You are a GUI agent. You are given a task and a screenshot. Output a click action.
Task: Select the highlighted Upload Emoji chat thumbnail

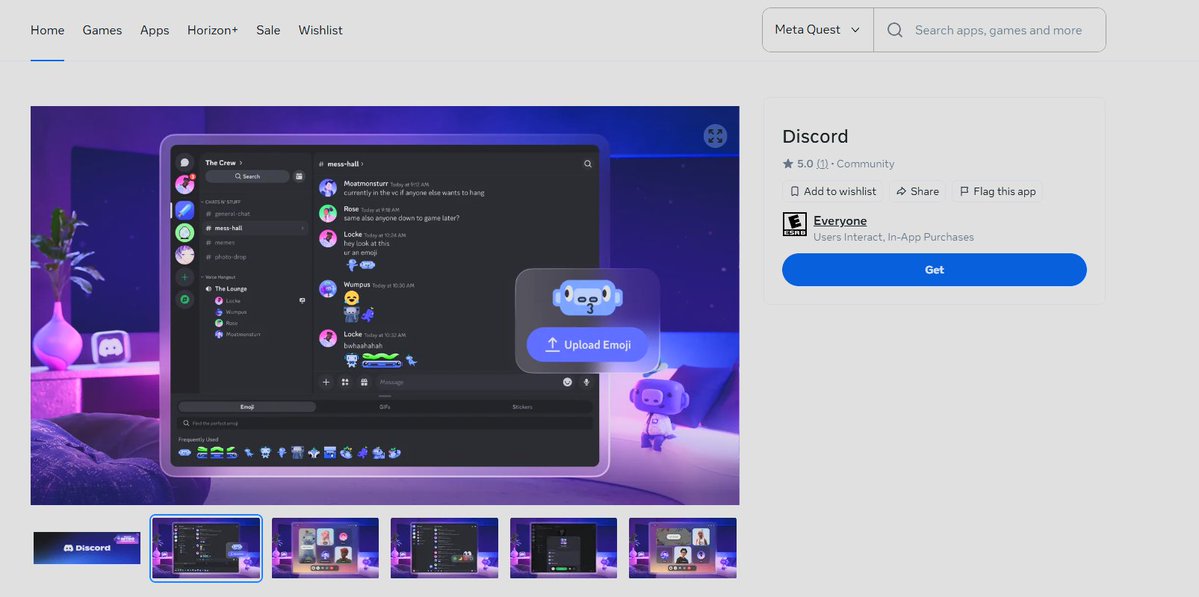click(206, 548)
